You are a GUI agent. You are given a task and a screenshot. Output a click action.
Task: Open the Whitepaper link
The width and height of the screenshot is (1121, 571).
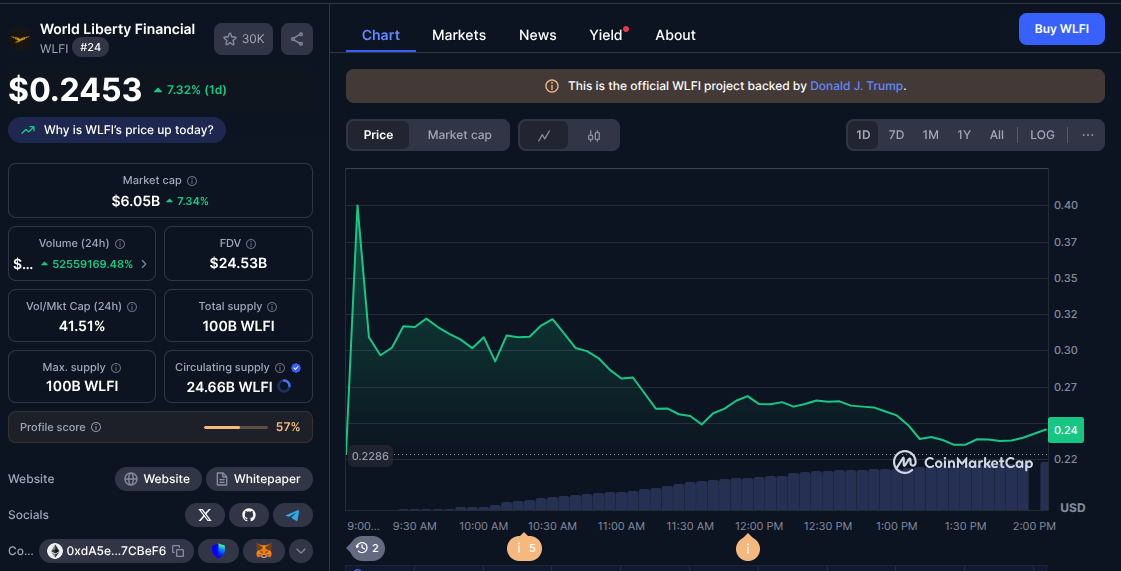click(260, 479)
